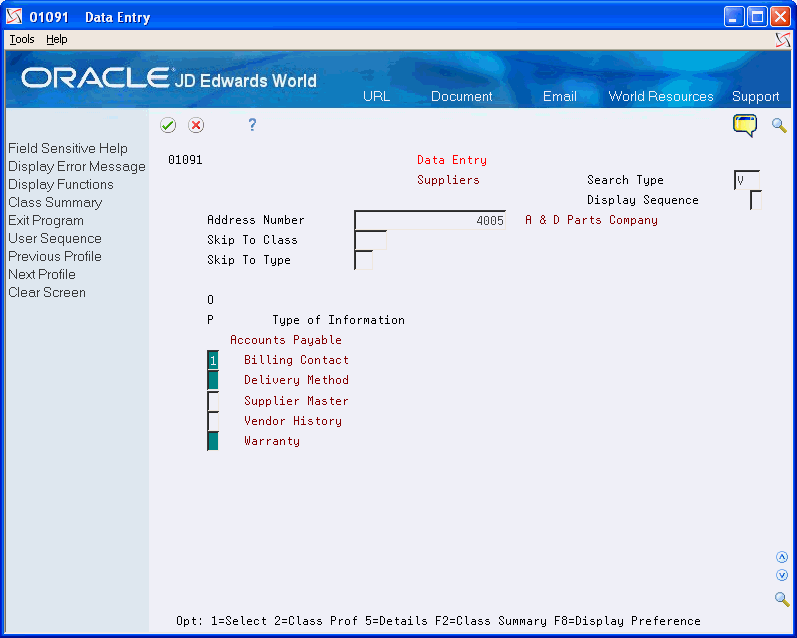797x638 pixels.
Task: Click the green checkmark OK icon
Action: click(x=168, y=125)
